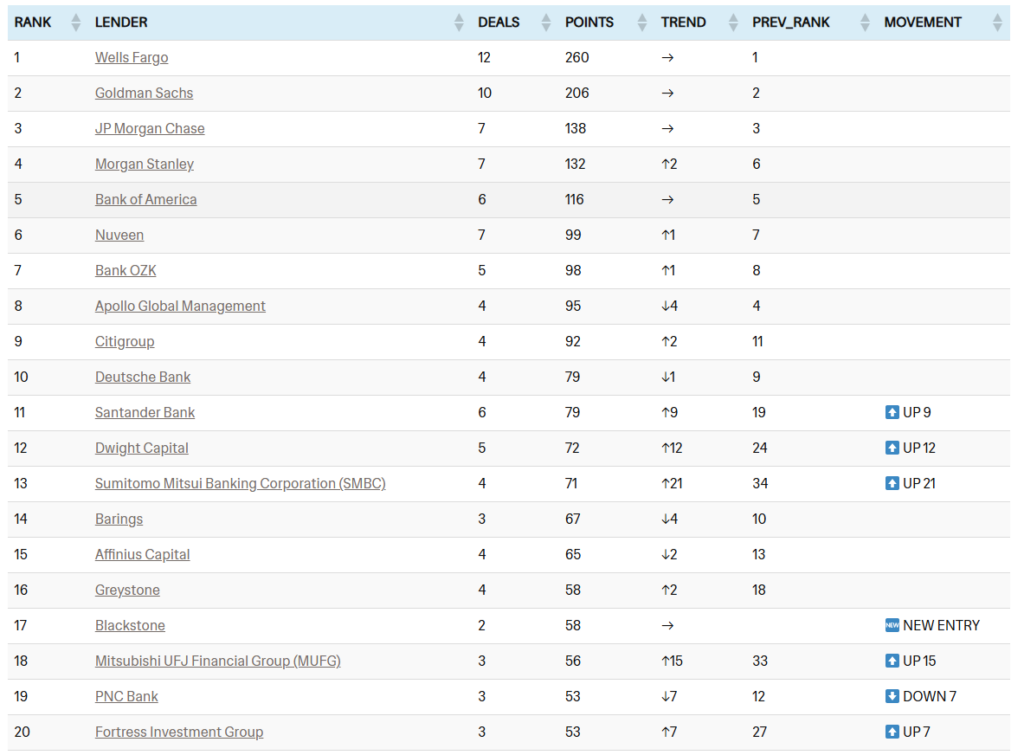Click the SMBC up-arrow movement icon
Viewport: 1024px width, 755px height.
(892, 483)
